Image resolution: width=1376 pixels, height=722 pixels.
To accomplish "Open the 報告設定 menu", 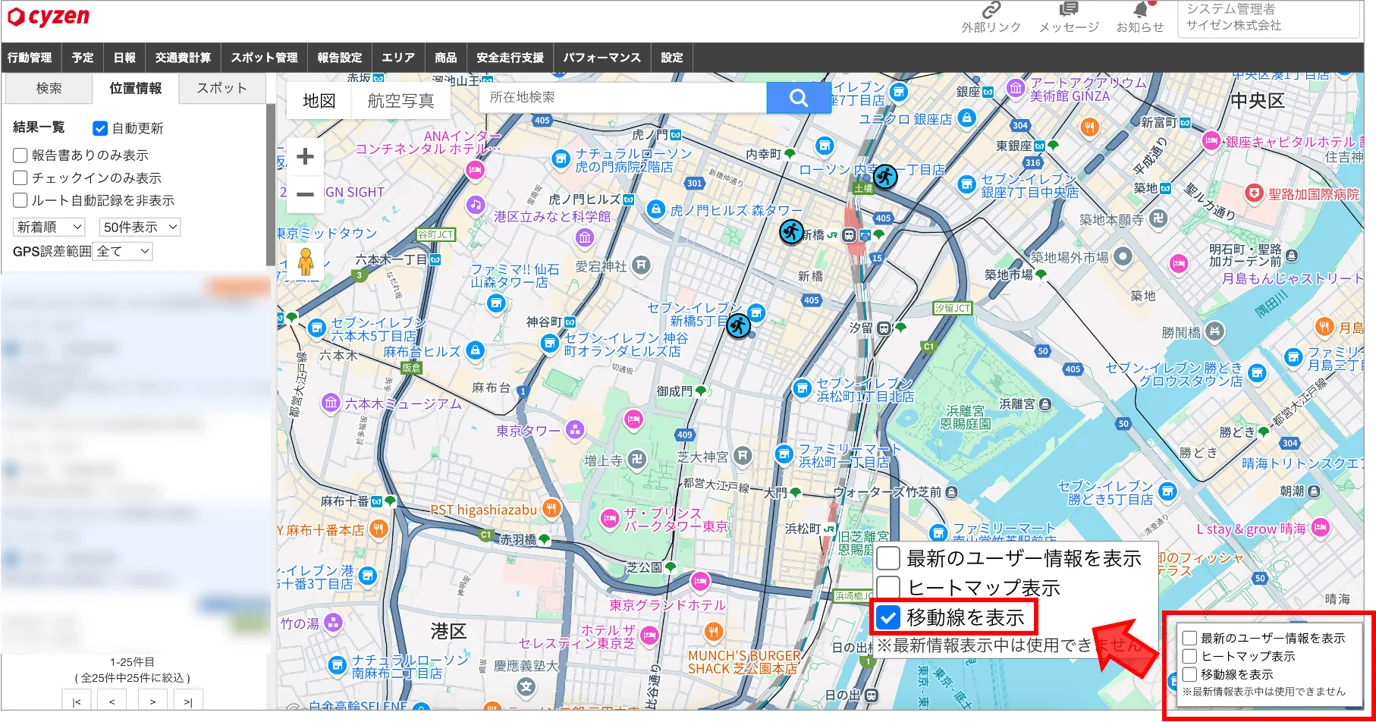I will coord(339,57).
